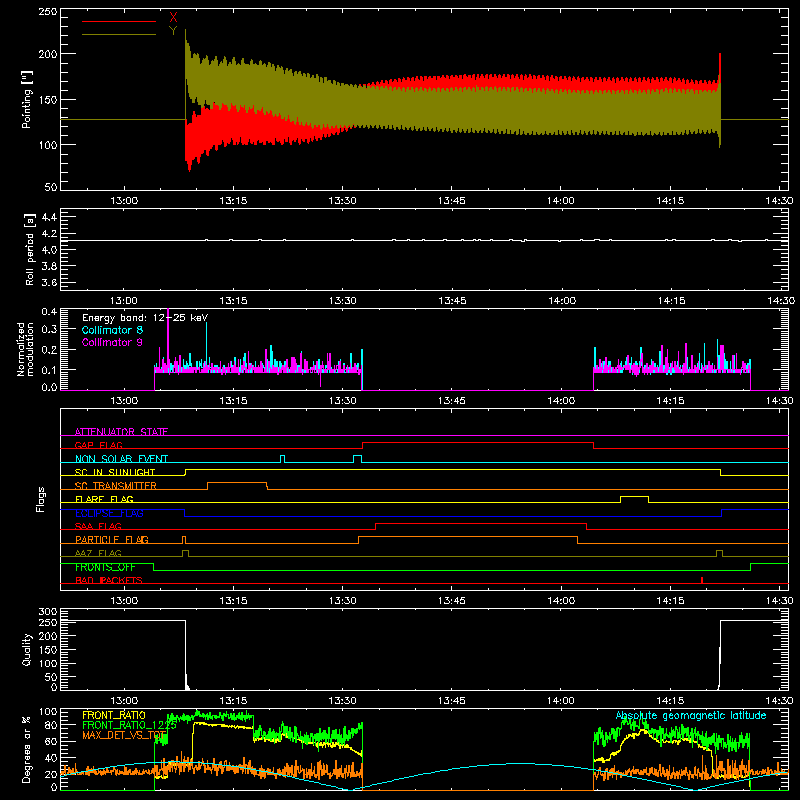Click the 'Energy band: 12-25 keV' text

tap(145, 318)
